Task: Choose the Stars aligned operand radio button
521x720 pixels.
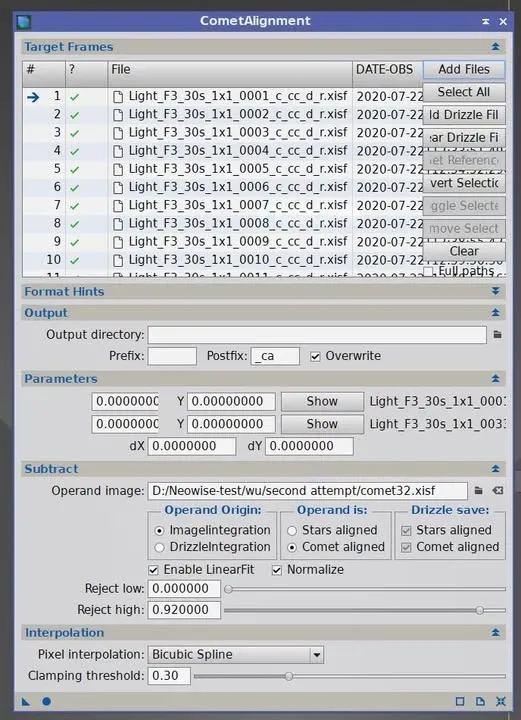Action: pos(292,530)
